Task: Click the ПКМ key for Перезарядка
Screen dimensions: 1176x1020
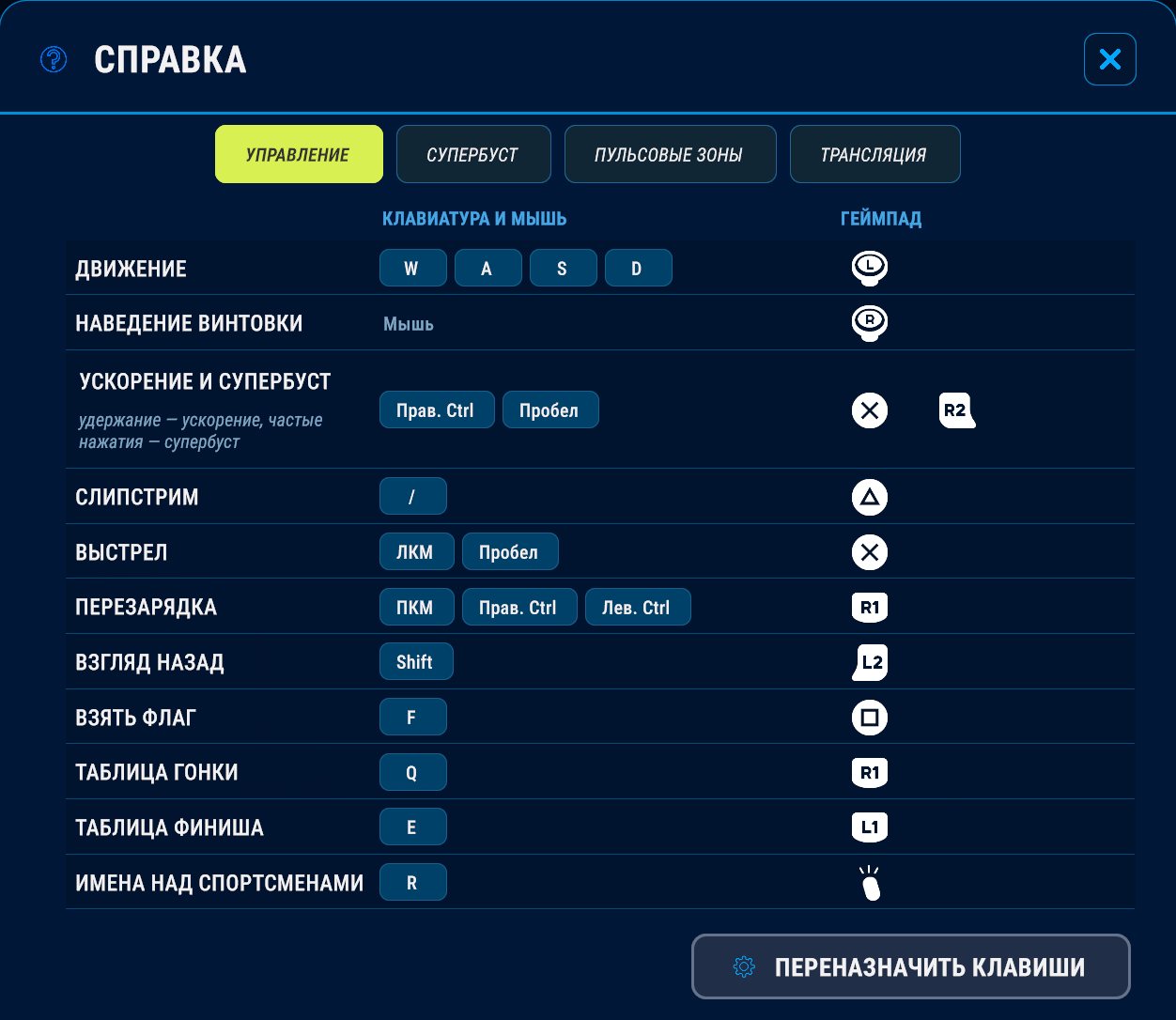Action: tap(417, 607)
